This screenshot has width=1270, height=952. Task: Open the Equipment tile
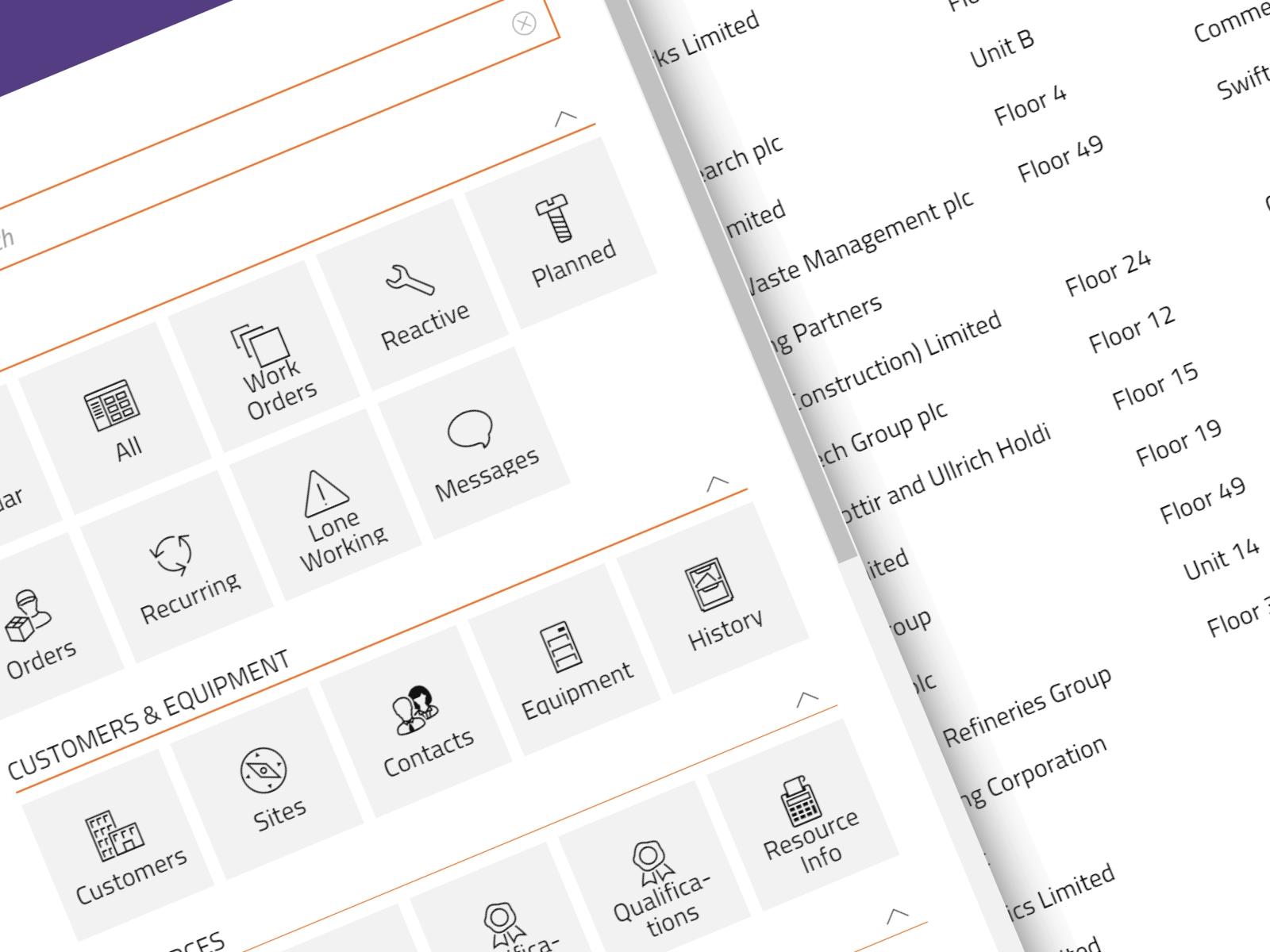[x=564, y=660]
